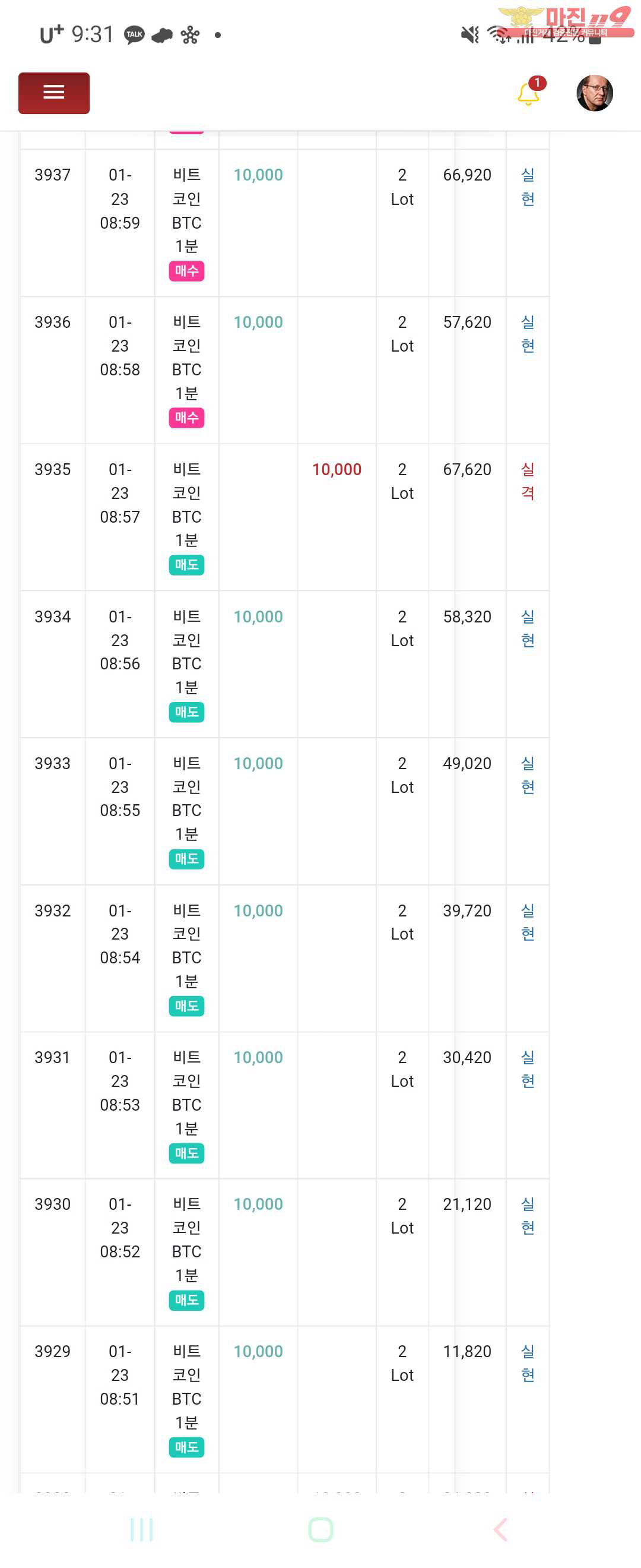Image resolution: width=641 pixels, height=1568 pixels.
Task: Tap the 매도 badge in row 3935
Action: pos(186,565)
